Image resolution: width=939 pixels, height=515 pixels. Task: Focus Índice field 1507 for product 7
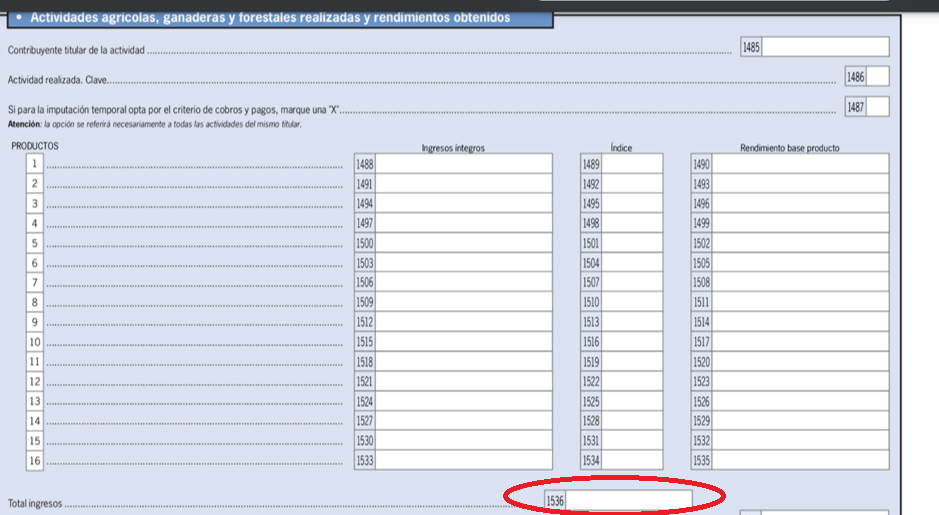coord(632,282)
